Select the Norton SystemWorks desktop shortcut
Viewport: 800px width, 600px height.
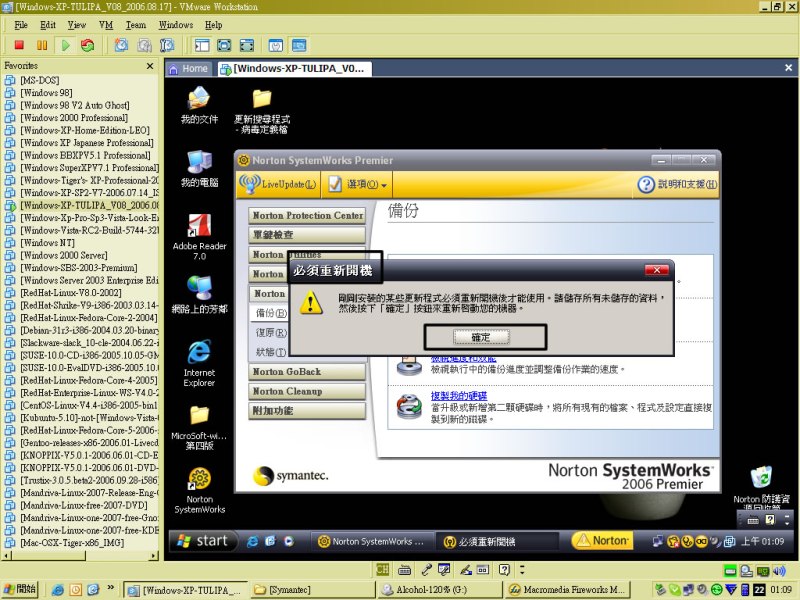point(199,490)
